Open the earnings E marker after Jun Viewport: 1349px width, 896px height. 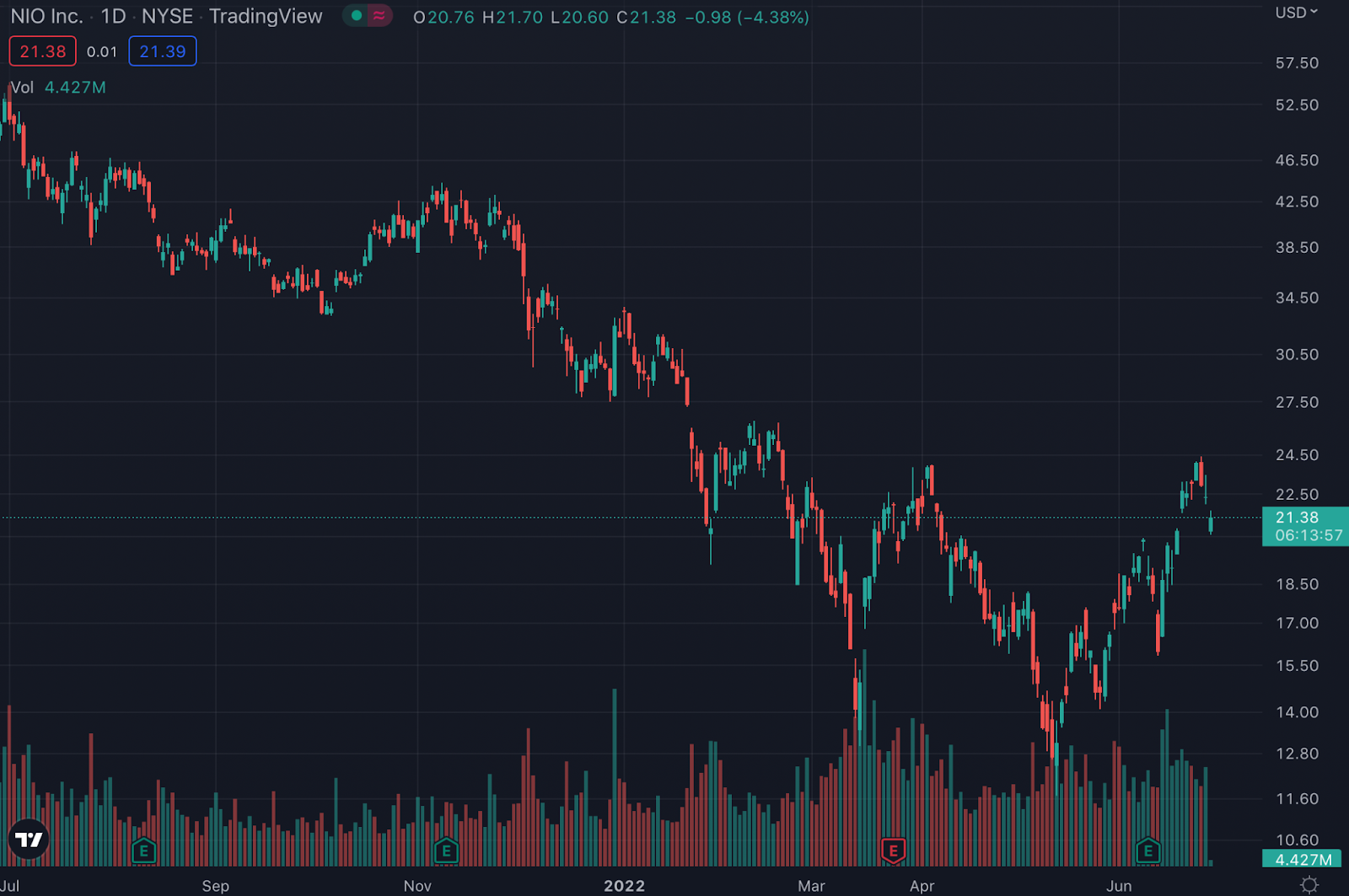pos(1148,850)
